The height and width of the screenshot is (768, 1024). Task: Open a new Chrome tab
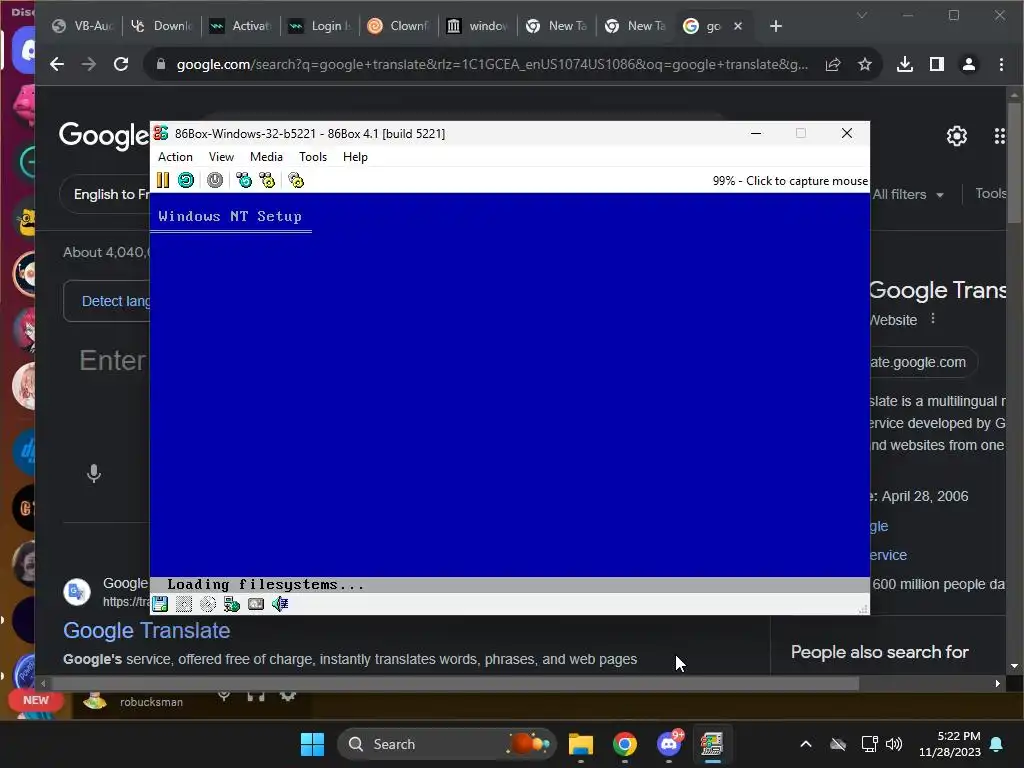pyautogui.click(x=775, y=26)
